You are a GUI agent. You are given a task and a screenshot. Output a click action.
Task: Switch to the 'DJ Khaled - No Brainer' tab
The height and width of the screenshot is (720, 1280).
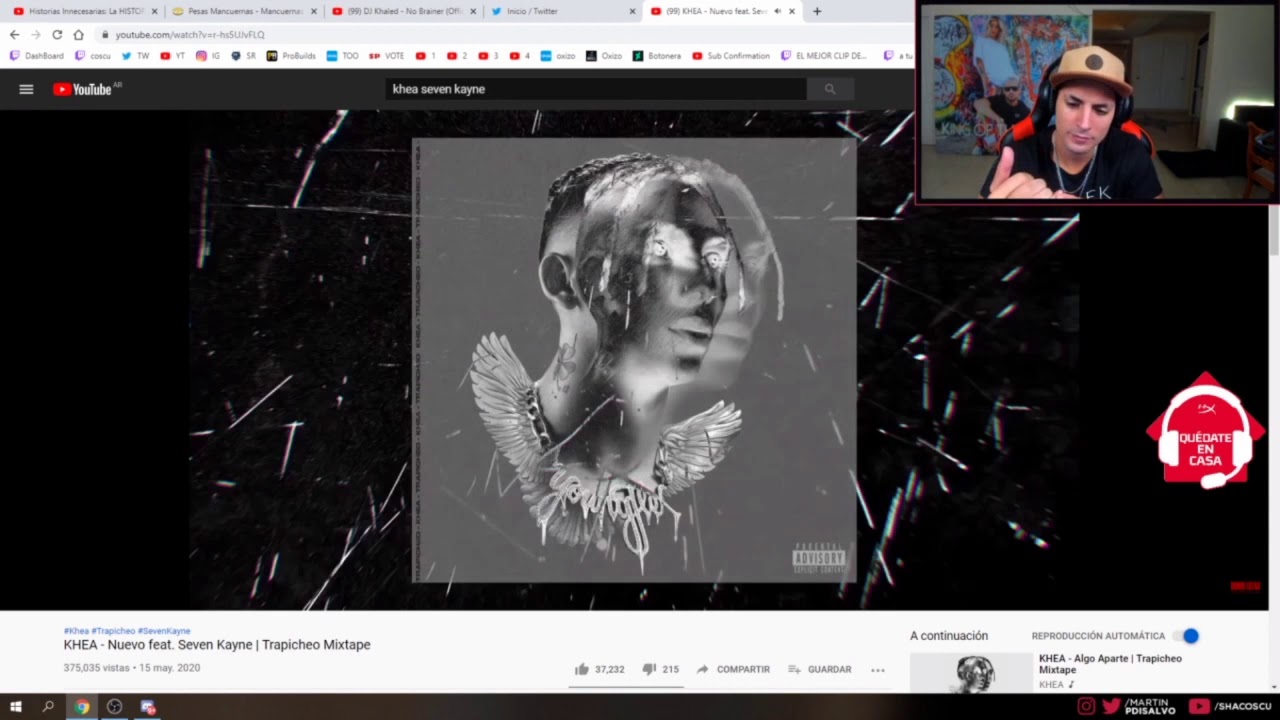point(404,11)
